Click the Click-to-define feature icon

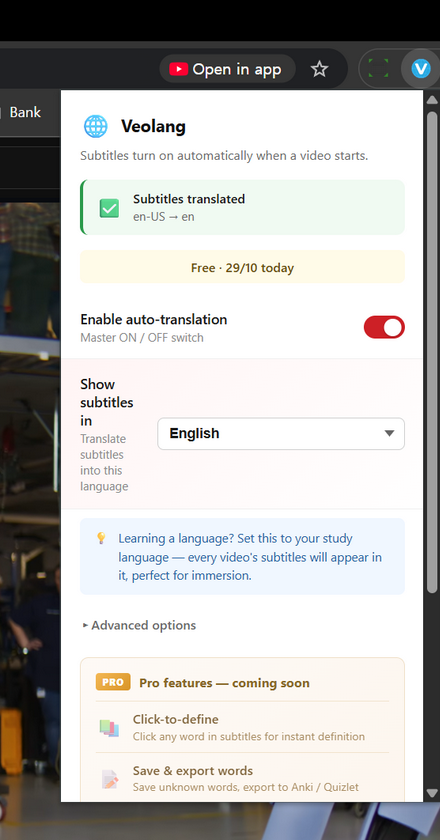click(x=109, y=727)
